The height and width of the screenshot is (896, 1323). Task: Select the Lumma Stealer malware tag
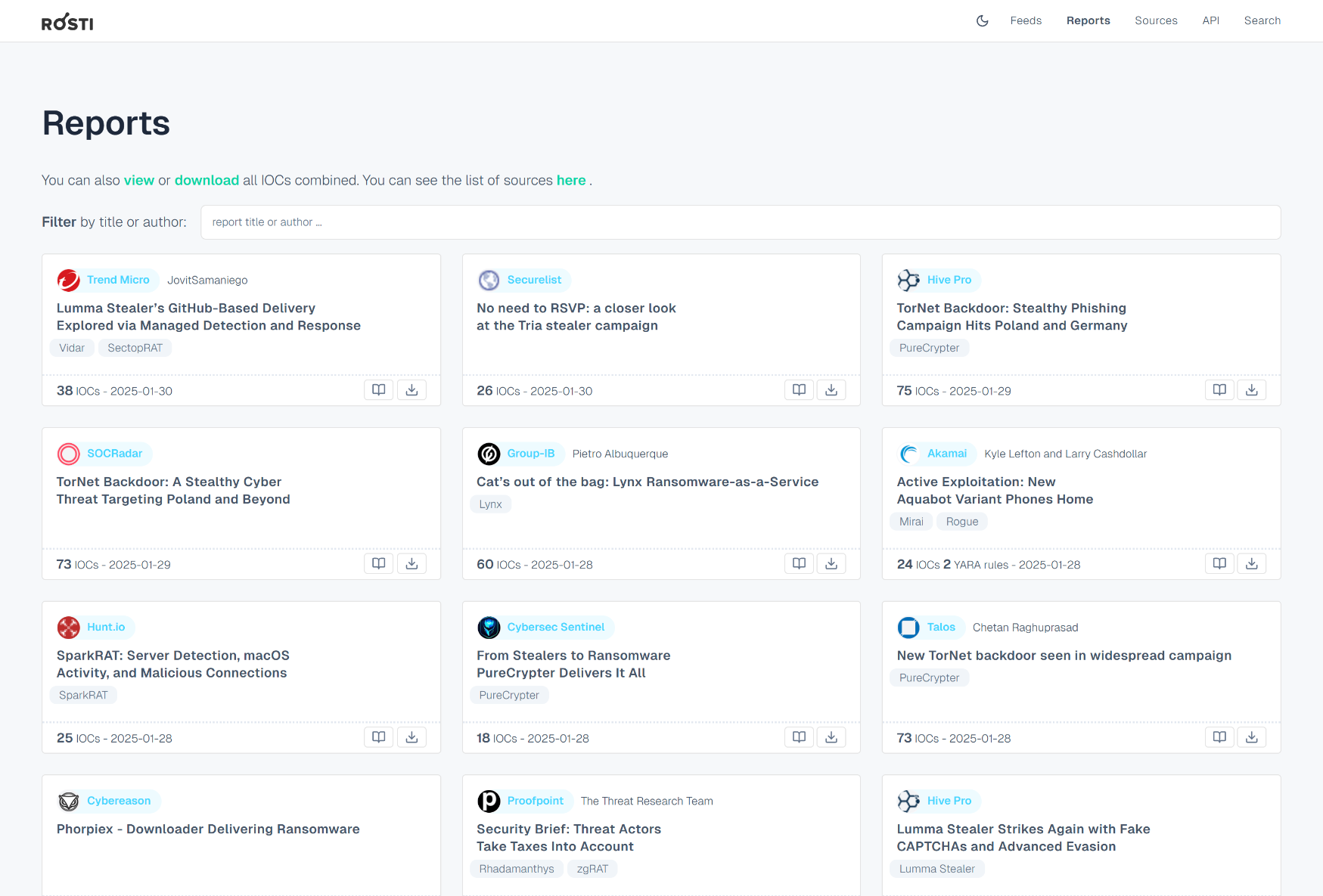(x=937, y=869)
